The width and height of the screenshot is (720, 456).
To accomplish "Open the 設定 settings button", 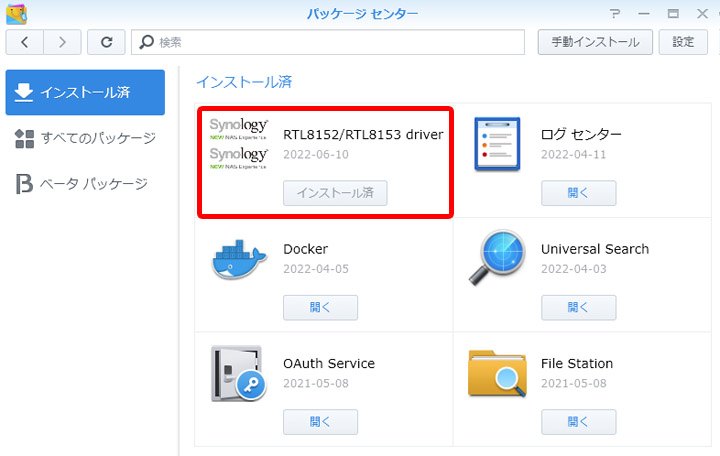I will point(683,42).
